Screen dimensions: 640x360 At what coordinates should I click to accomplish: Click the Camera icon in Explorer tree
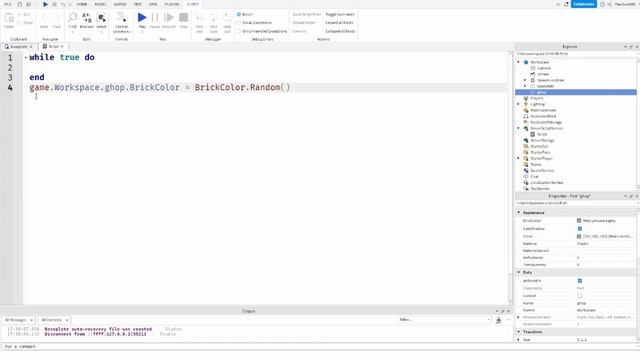[533, 68]
